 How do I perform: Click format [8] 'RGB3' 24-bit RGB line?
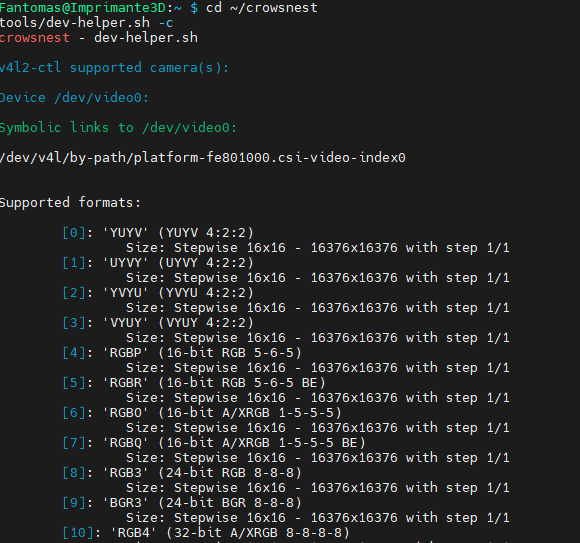(x=182, y=472)
